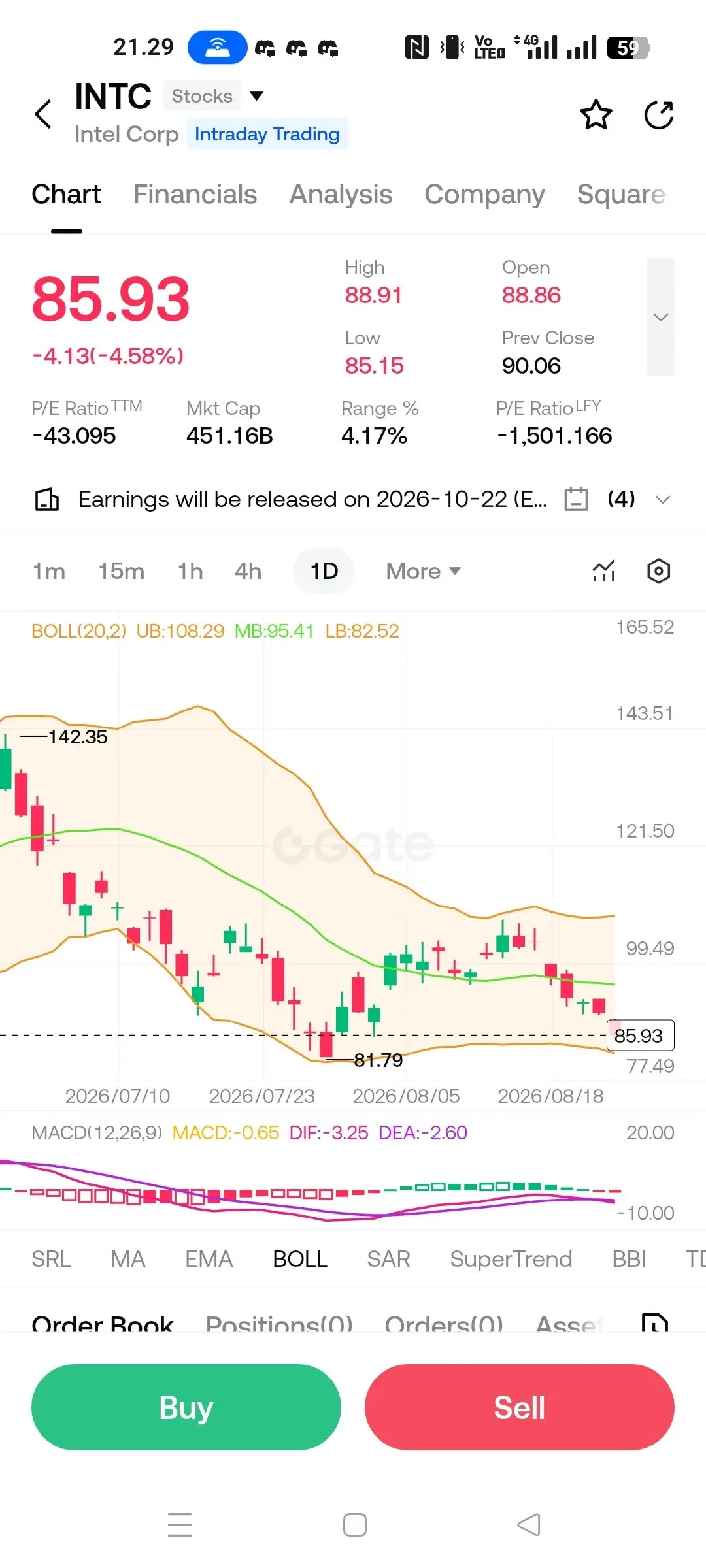The width and height of the screenshot is (706, 1568).
Task: Tap the Android home button
Action: pos(355,1525)
